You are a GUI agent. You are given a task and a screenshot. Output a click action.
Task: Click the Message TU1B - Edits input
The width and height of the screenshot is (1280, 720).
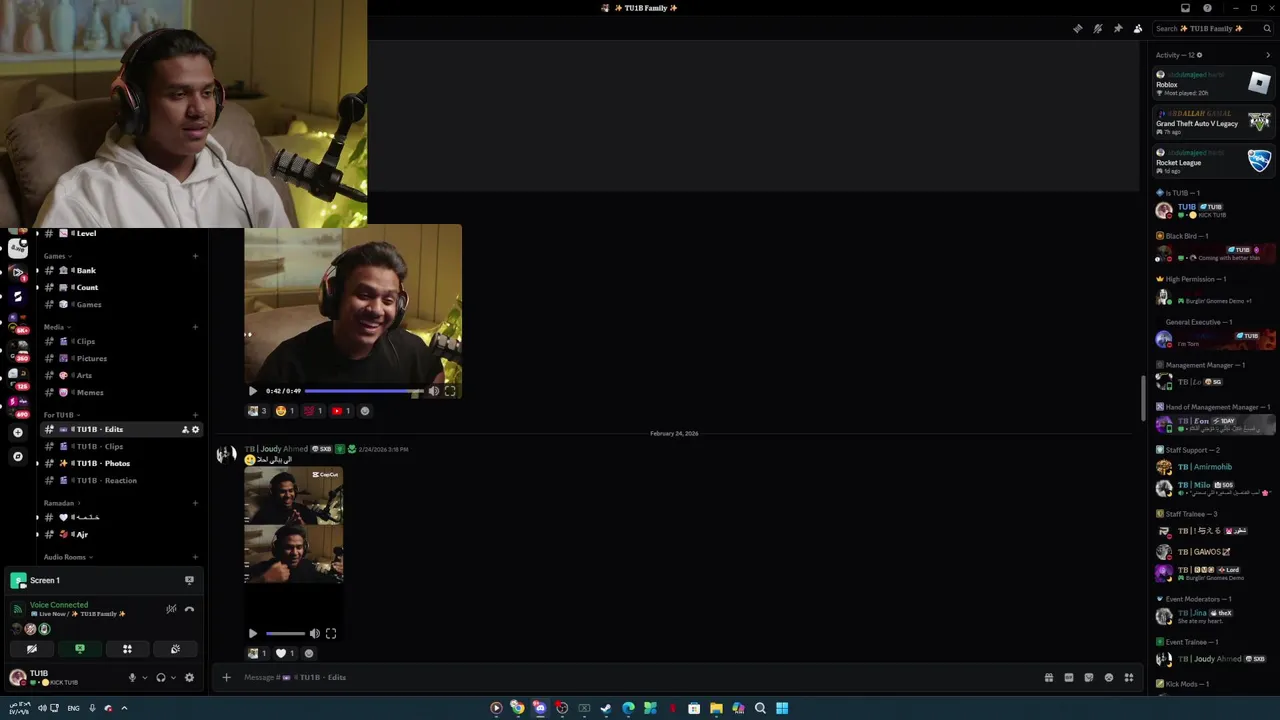(635, 677)
